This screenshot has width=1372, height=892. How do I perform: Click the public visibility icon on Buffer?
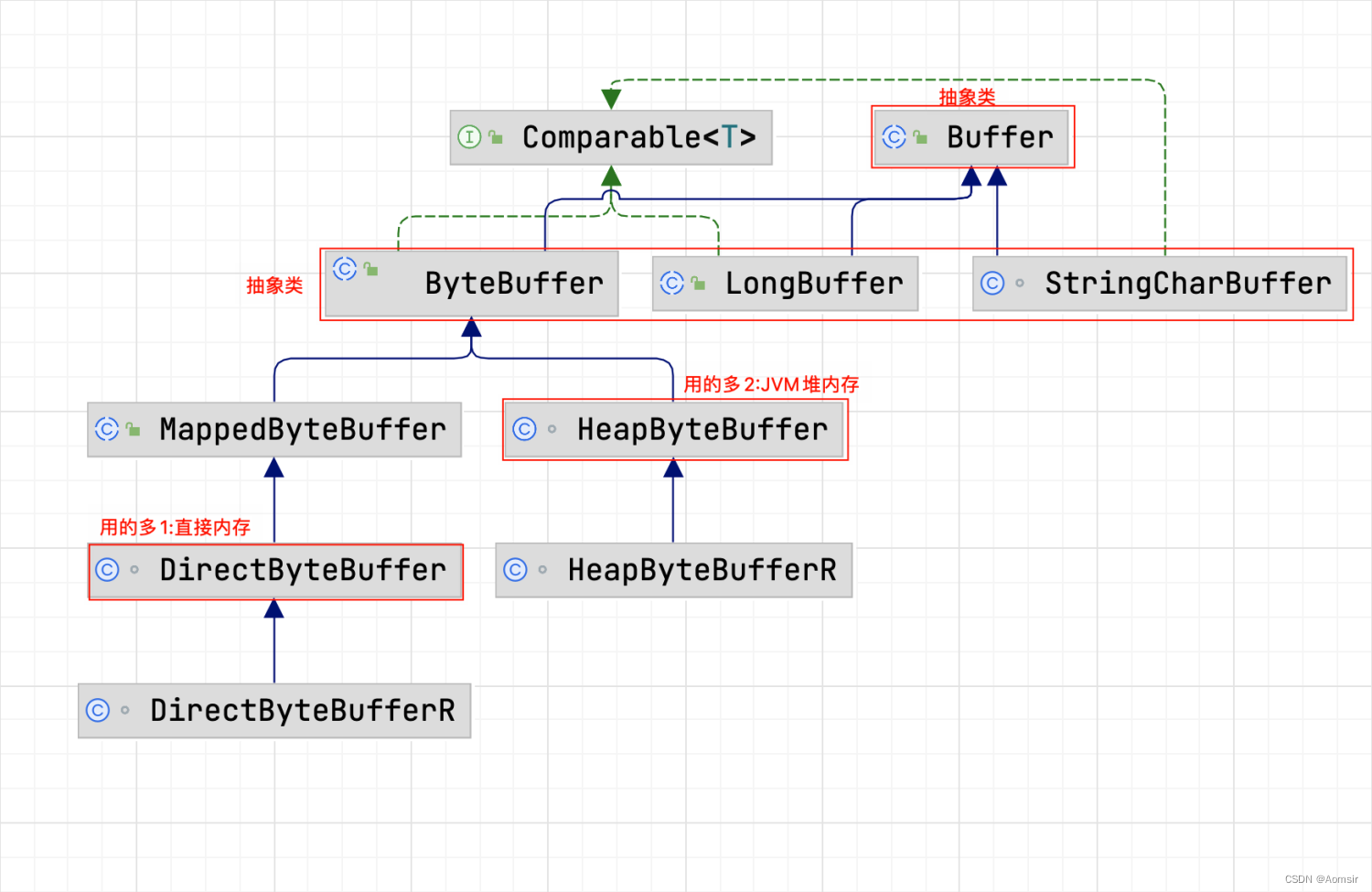(x=920, y=137)
